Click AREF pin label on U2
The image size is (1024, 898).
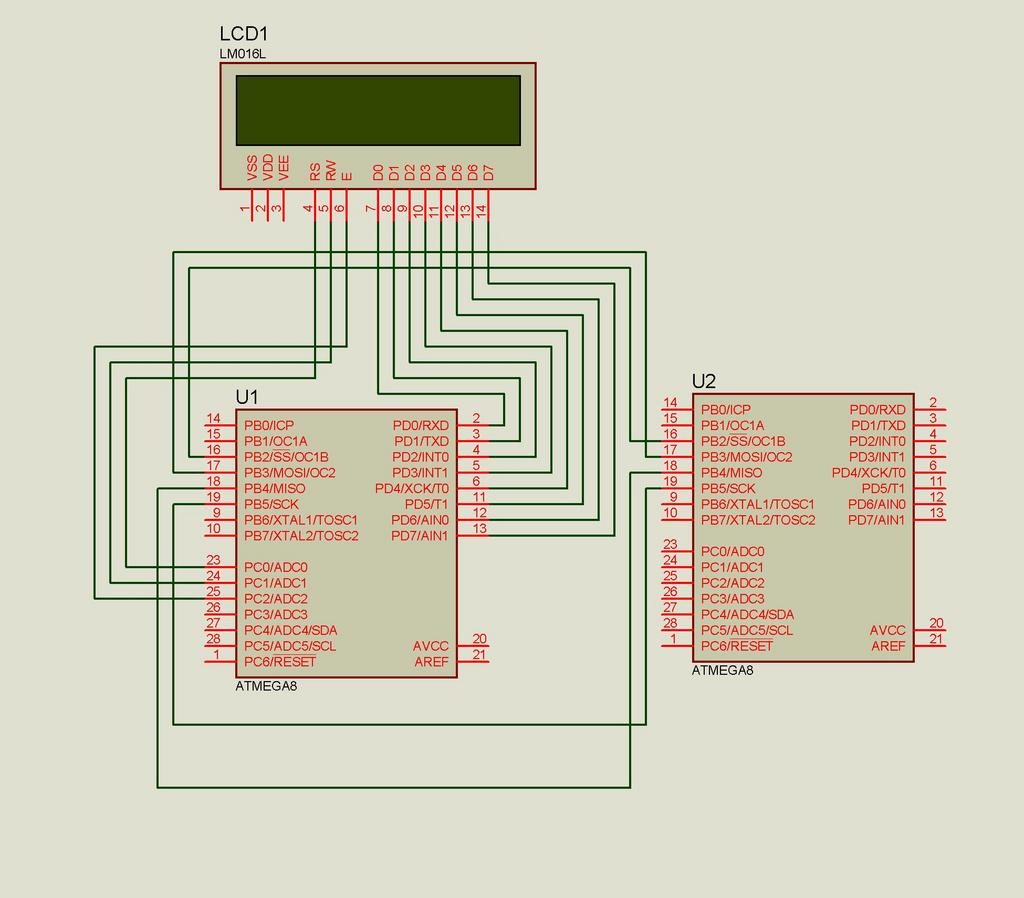click(x=888, y=646)
